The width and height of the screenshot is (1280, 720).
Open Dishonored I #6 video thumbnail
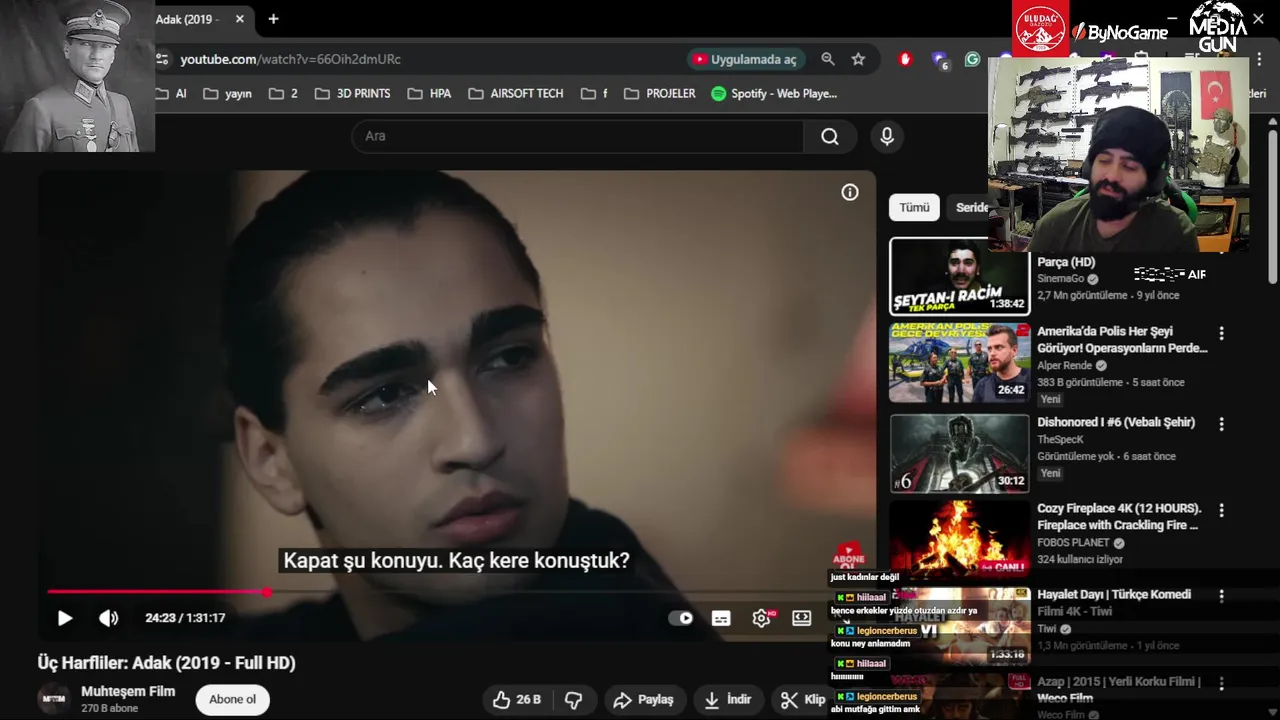coord(959,453)
